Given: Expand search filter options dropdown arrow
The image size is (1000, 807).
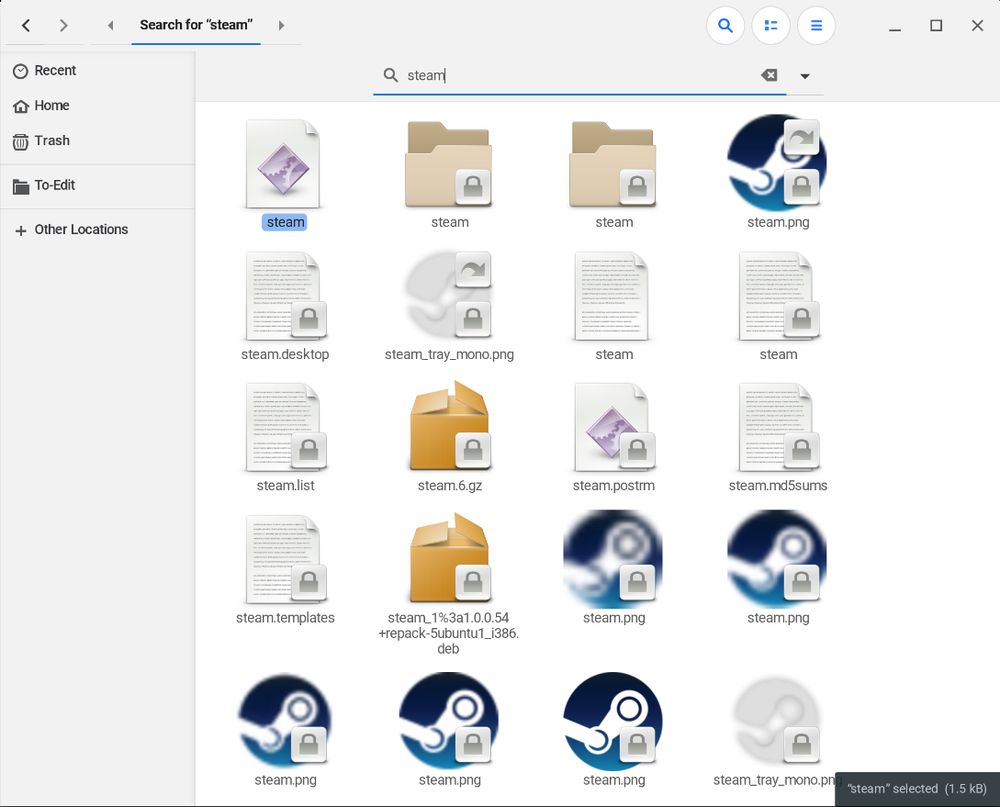Looking at the screenshot, I should [805, 76].
